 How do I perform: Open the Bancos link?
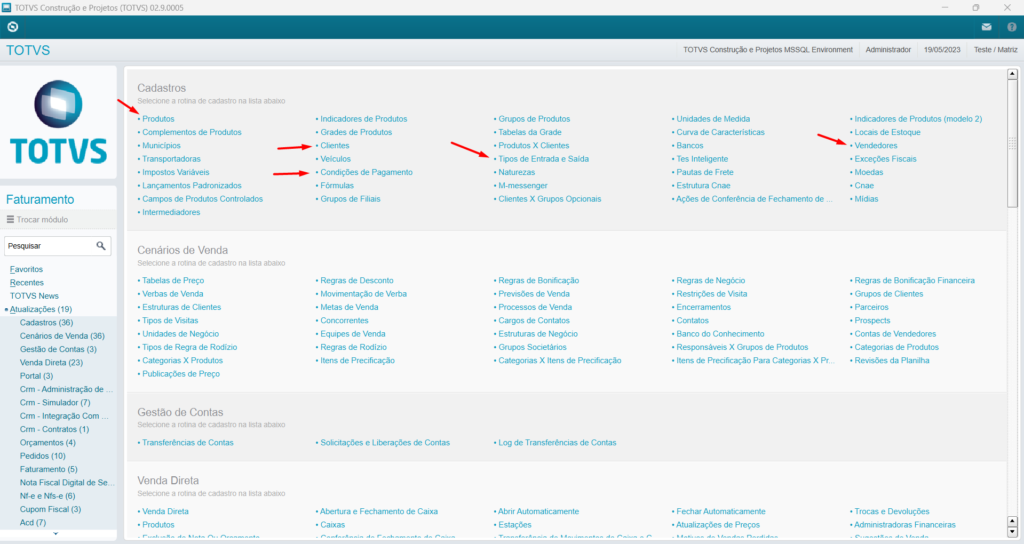pyautogui.click(x=690, y=146)
